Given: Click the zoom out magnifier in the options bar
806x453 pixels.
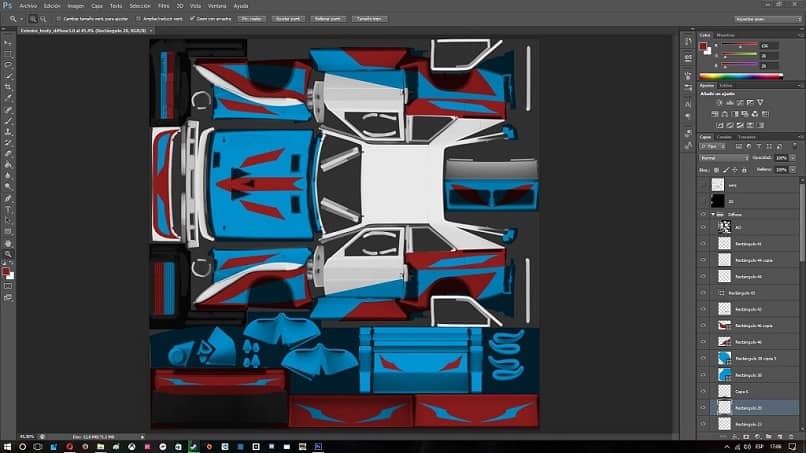Looking at the screenshot, I should click(45, 18).
